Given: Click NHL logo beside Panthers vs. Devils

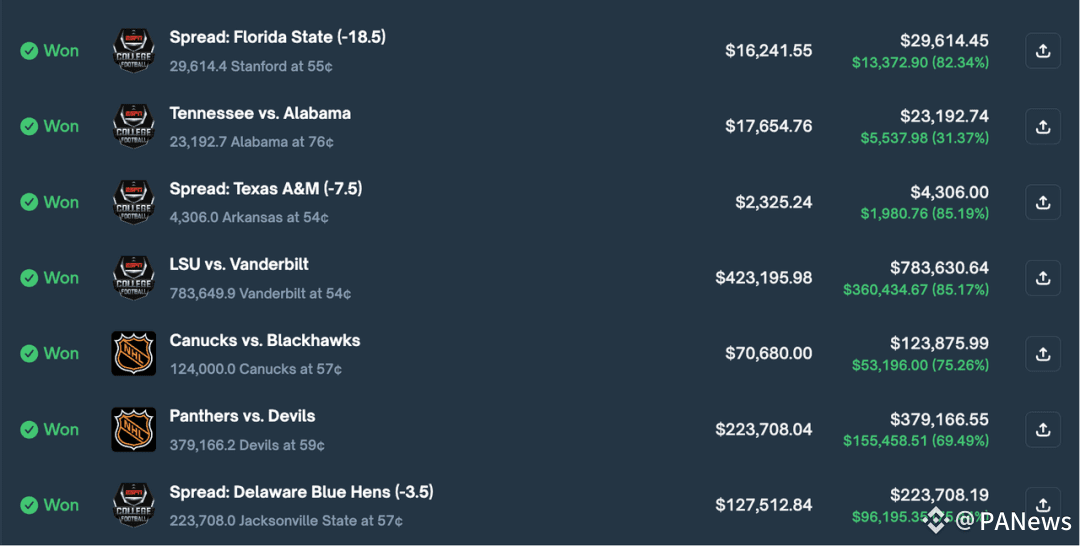Looking at the screenshot, I should 134,430.
